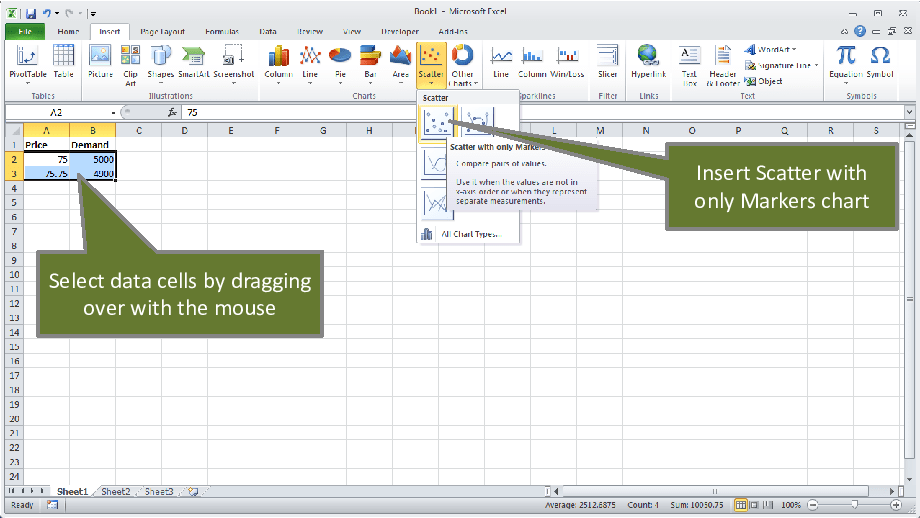Open the Bar chart gallery

(370, 65)
